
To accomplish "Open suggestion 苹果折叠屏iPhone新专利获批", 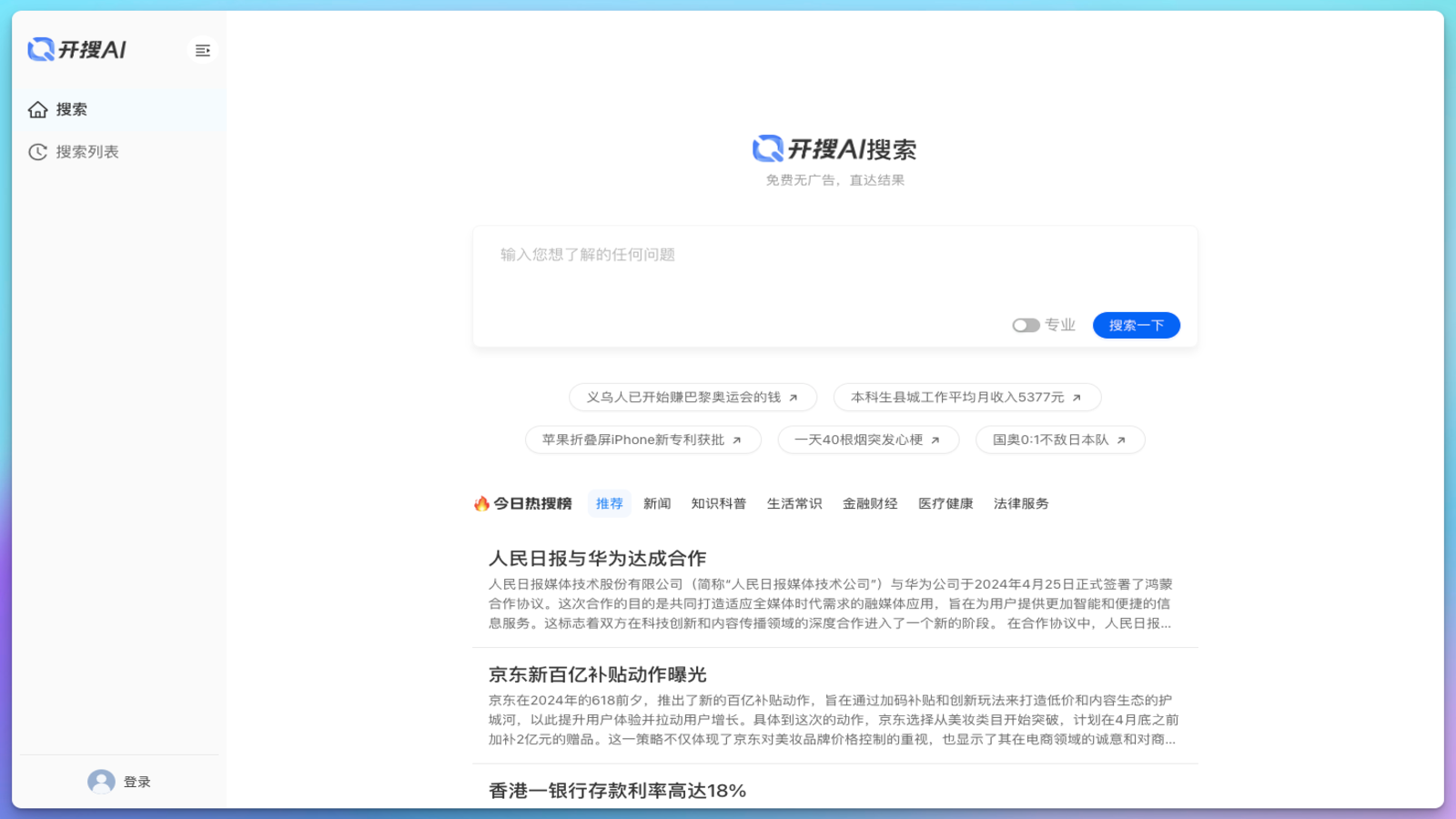I will [x=642, y=440].
